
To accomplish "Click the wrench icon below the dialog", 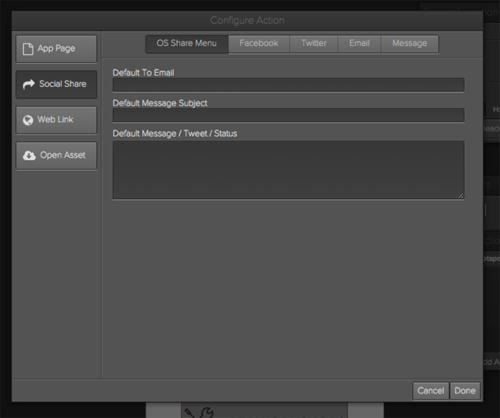I will pos(206,413).
